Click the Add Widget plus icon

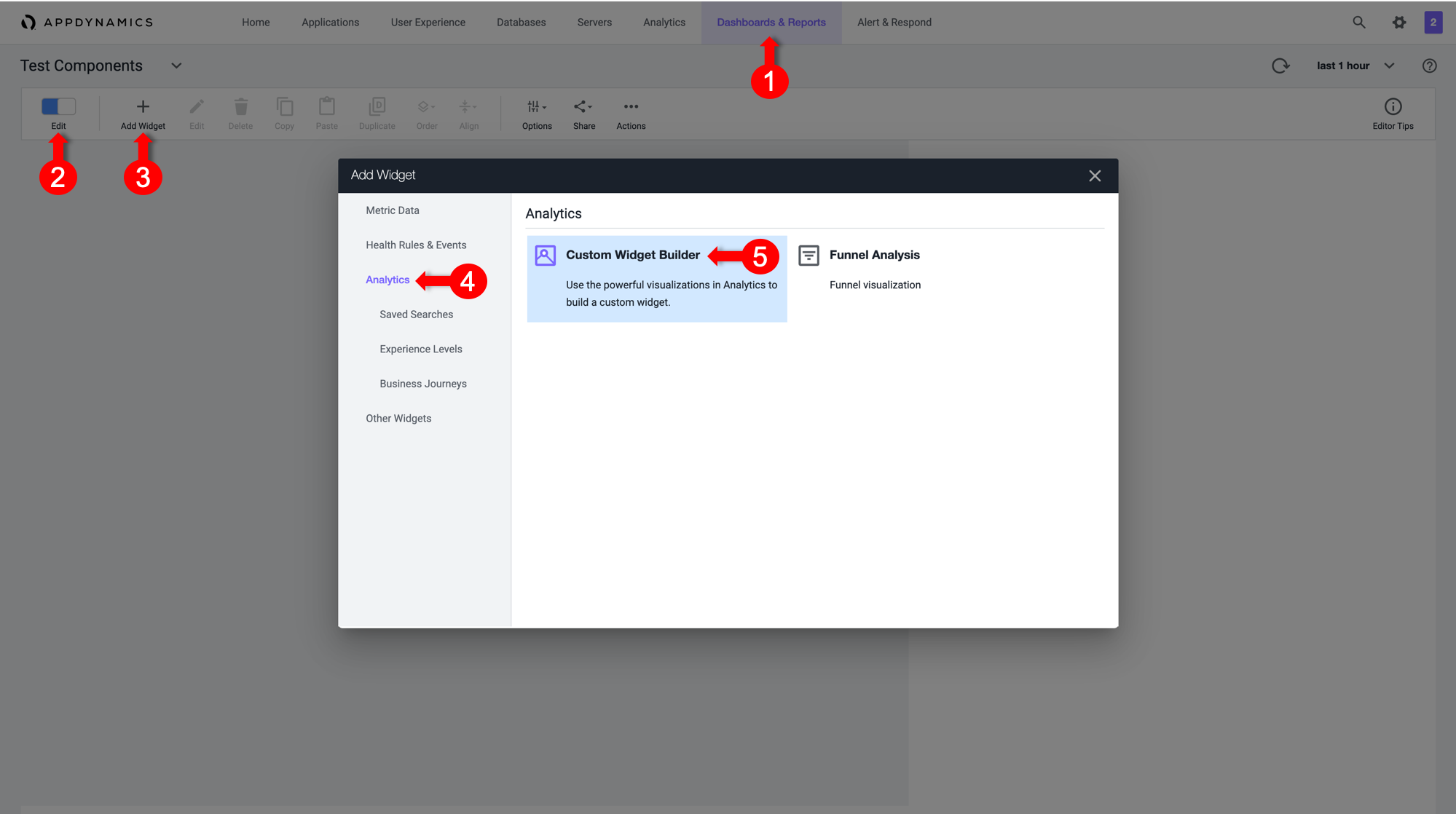pos(143,107)
